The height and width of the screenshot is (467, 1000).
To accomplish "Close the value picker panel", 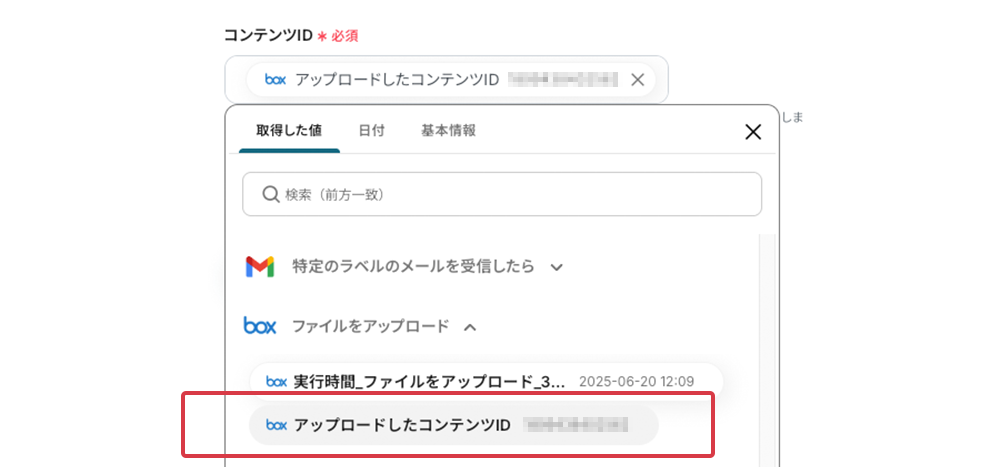I will (753, 132).
